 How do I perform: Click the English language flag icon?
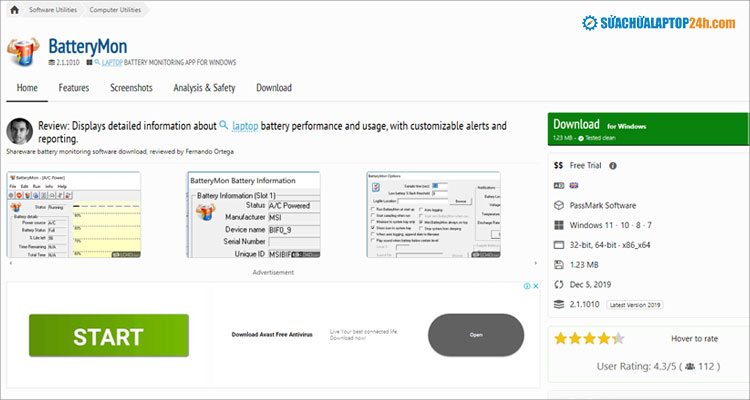pyautogui.click(x=560, y=185)
